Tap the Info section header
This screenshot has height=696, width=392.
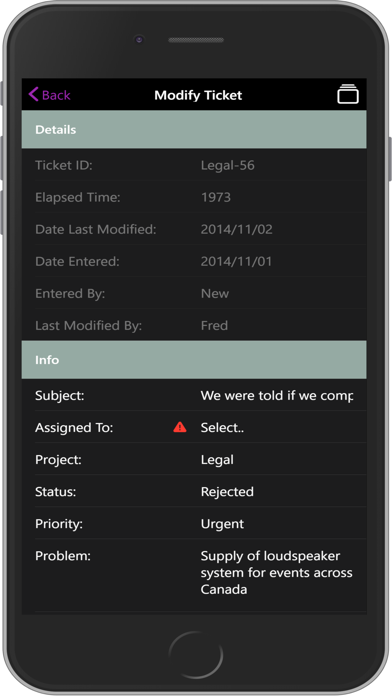(x=194, y=360)
